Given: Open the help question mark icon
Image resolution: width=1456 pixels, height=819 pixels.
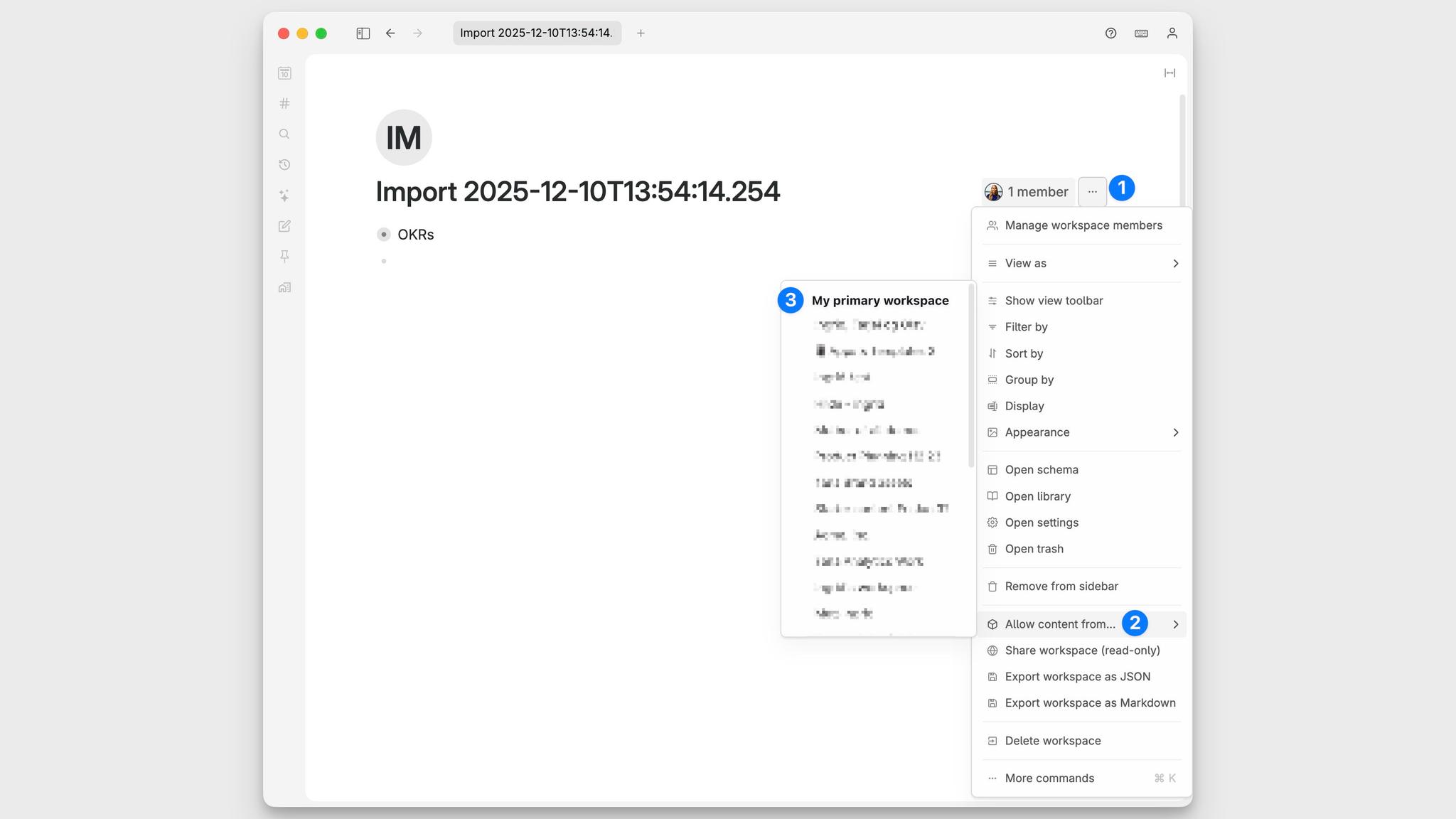Looking at the screenshot, I should [x=1110, y=33].
